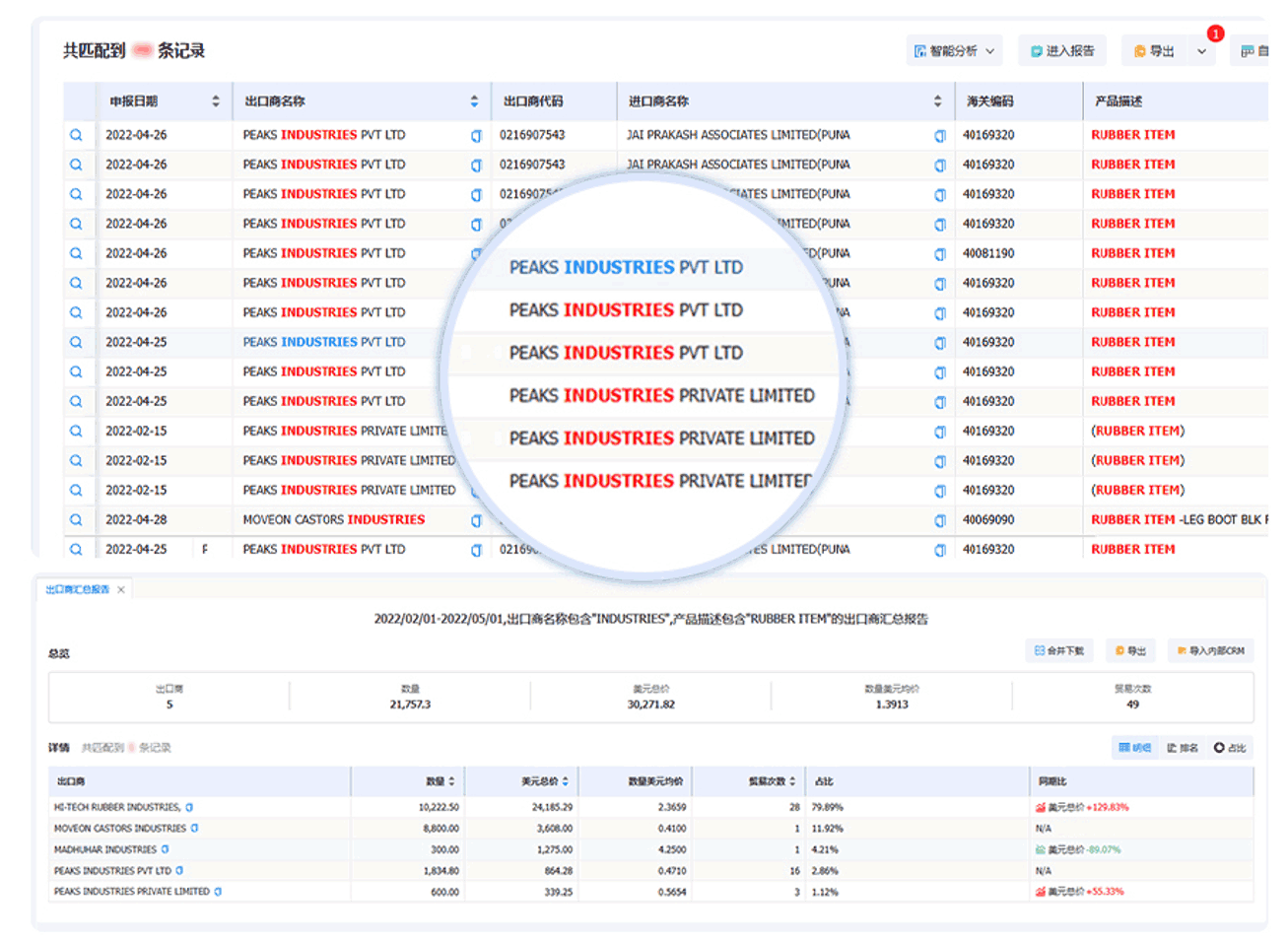Switch detail view to 排名 ranking
The height and width of the screenshot is (941, 1288).
click(x=1183, y=748)
